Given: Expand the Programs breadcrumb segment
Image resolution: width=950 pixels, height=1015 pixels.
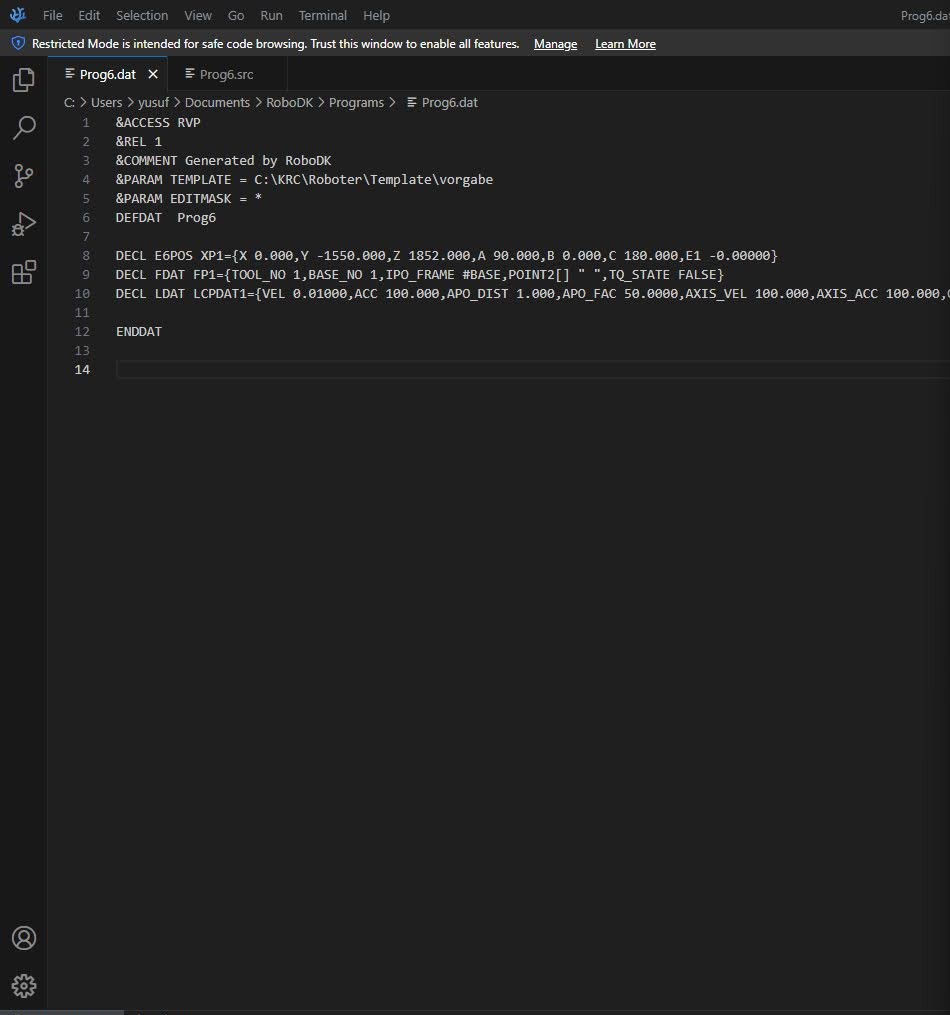Looking at the screenshot, I should point(356,102).
